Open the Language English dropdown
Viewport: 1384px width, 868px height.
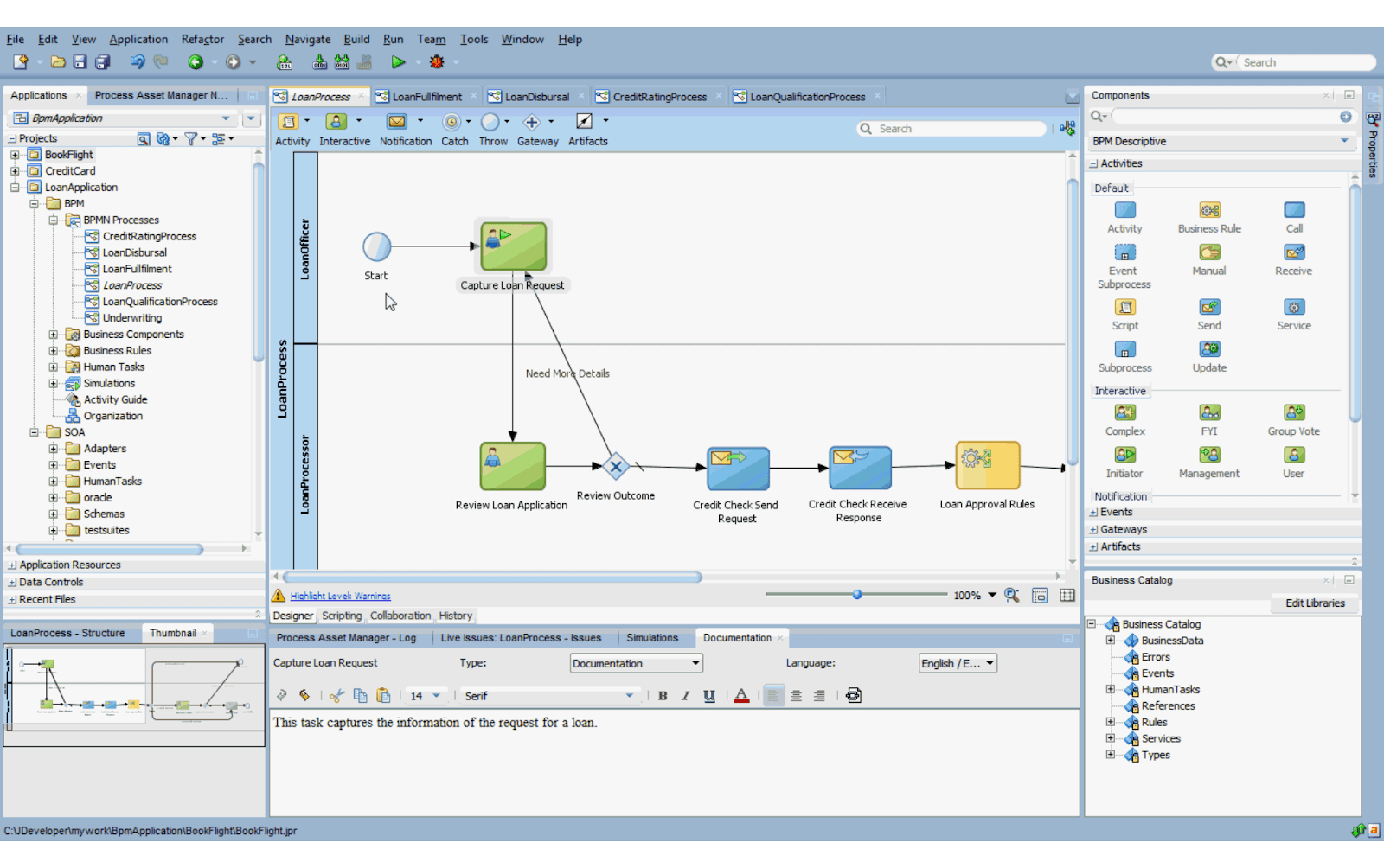pyautogui.click(x=958, y=664)
